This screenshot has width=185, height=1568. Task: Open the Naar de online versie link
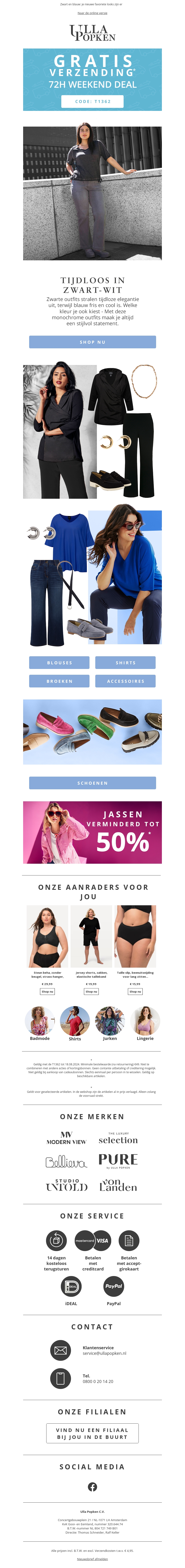pos(92,13)
